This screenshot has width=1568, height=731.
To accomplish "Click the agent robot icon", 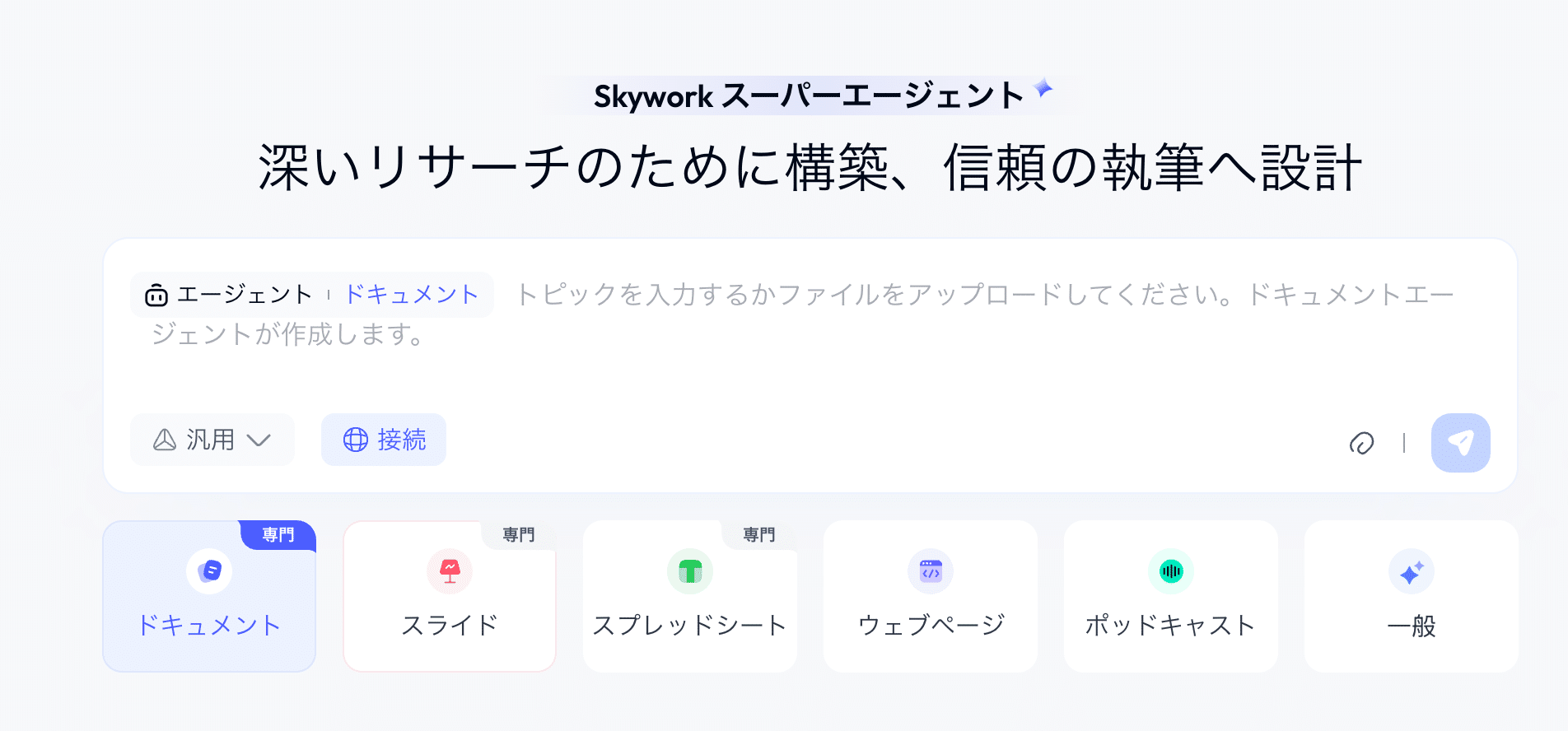I will (x=156, y=295).
